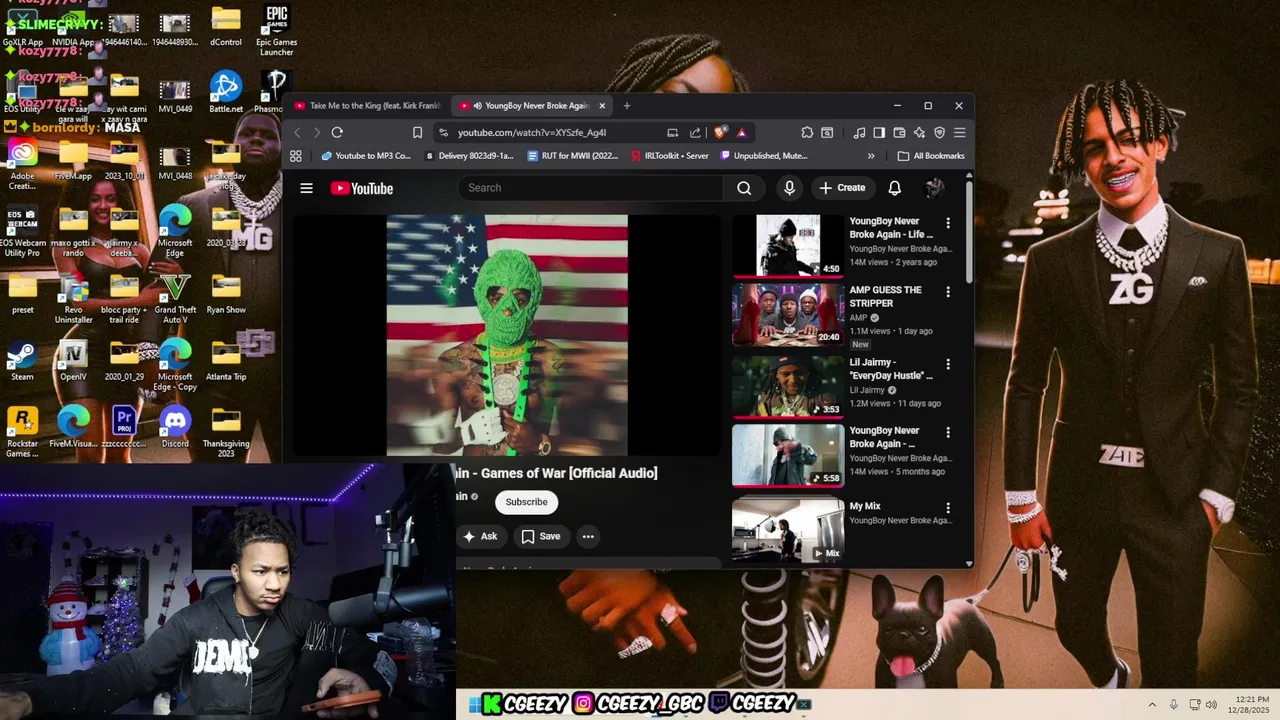The width and height of the screenshot is (1280, 720).
Task: Click the Windows Start button on taskbar
Action: point(473,704)
